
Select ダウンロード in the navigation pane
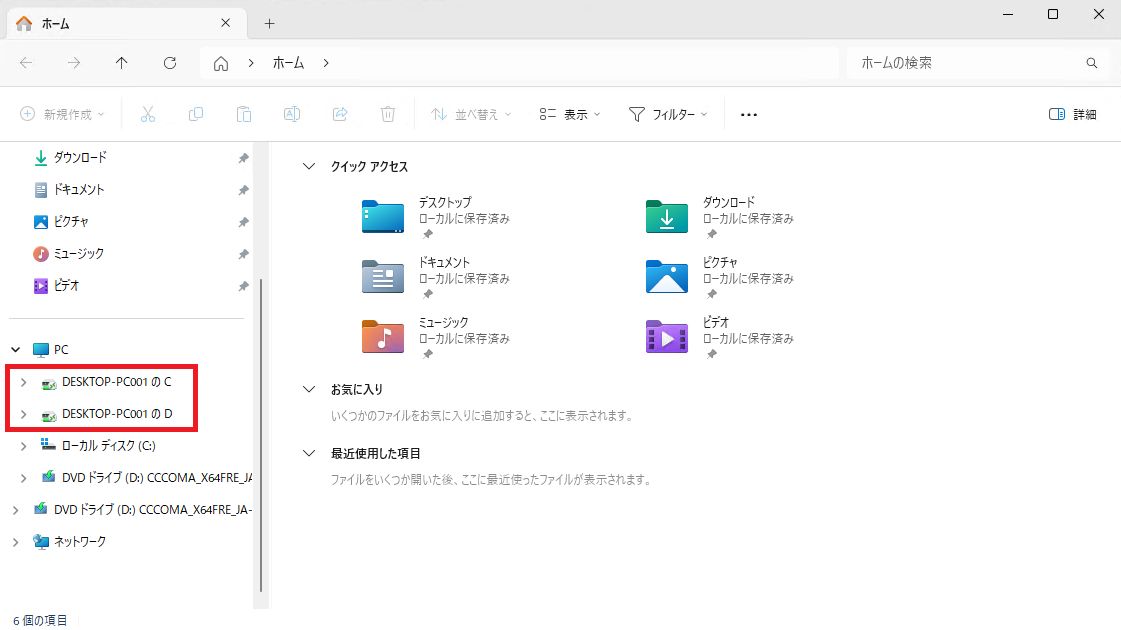pos(80,158)
